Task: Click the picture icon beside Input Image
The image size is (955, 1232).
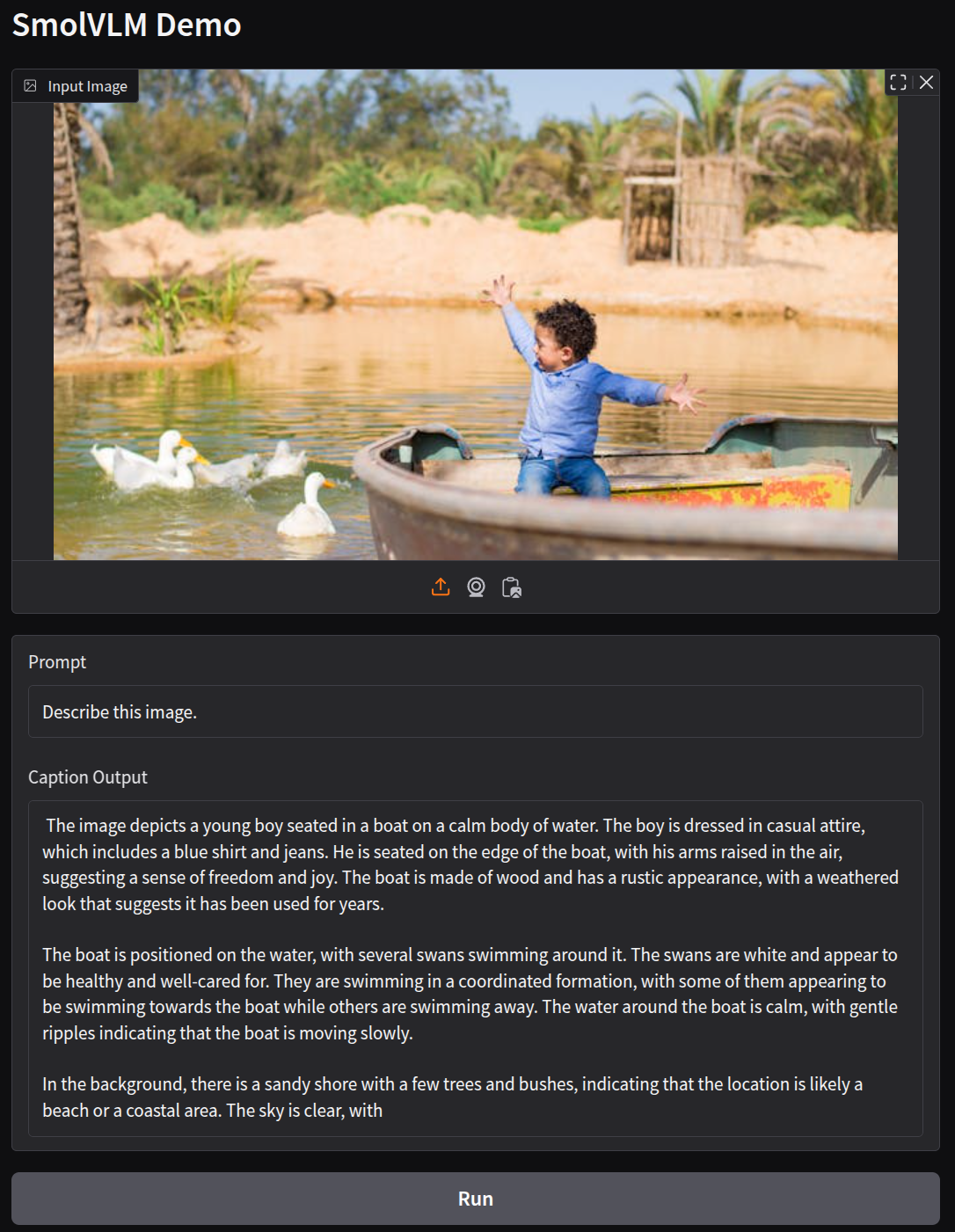Action: point(30,86)
